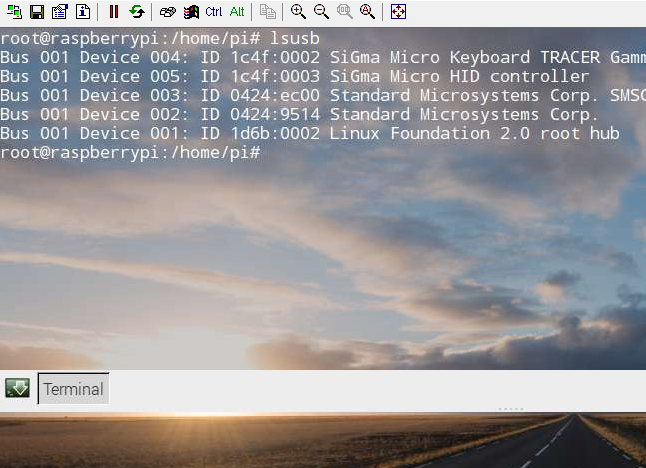The width and height of the screenshot is (646, 468).
Task: Enable auto zoom with the 'A' magnifier
Action: point(367,12)
